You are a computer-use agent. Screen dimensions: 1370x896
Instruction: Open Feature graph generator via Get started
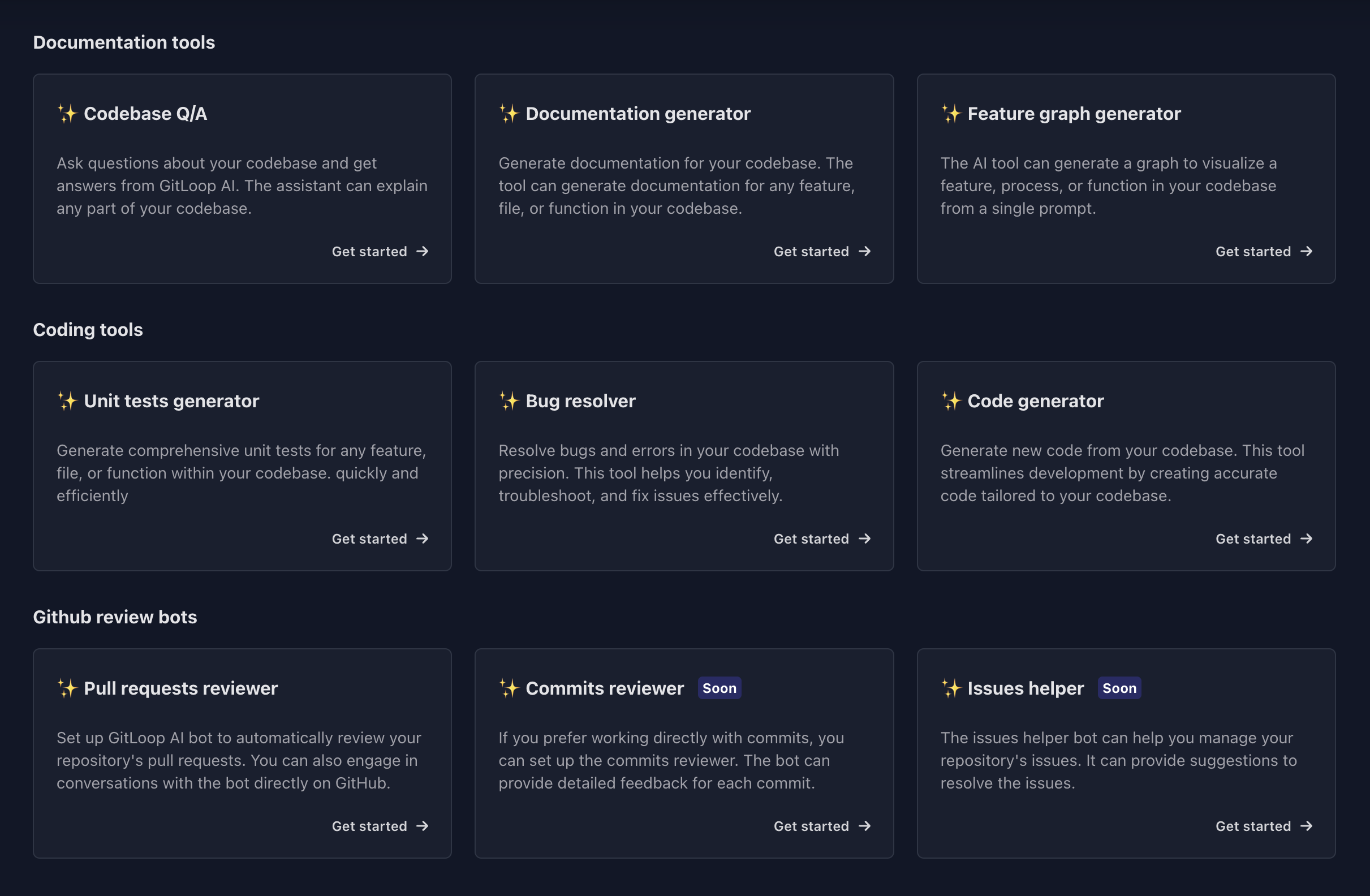pos(1264,252)
